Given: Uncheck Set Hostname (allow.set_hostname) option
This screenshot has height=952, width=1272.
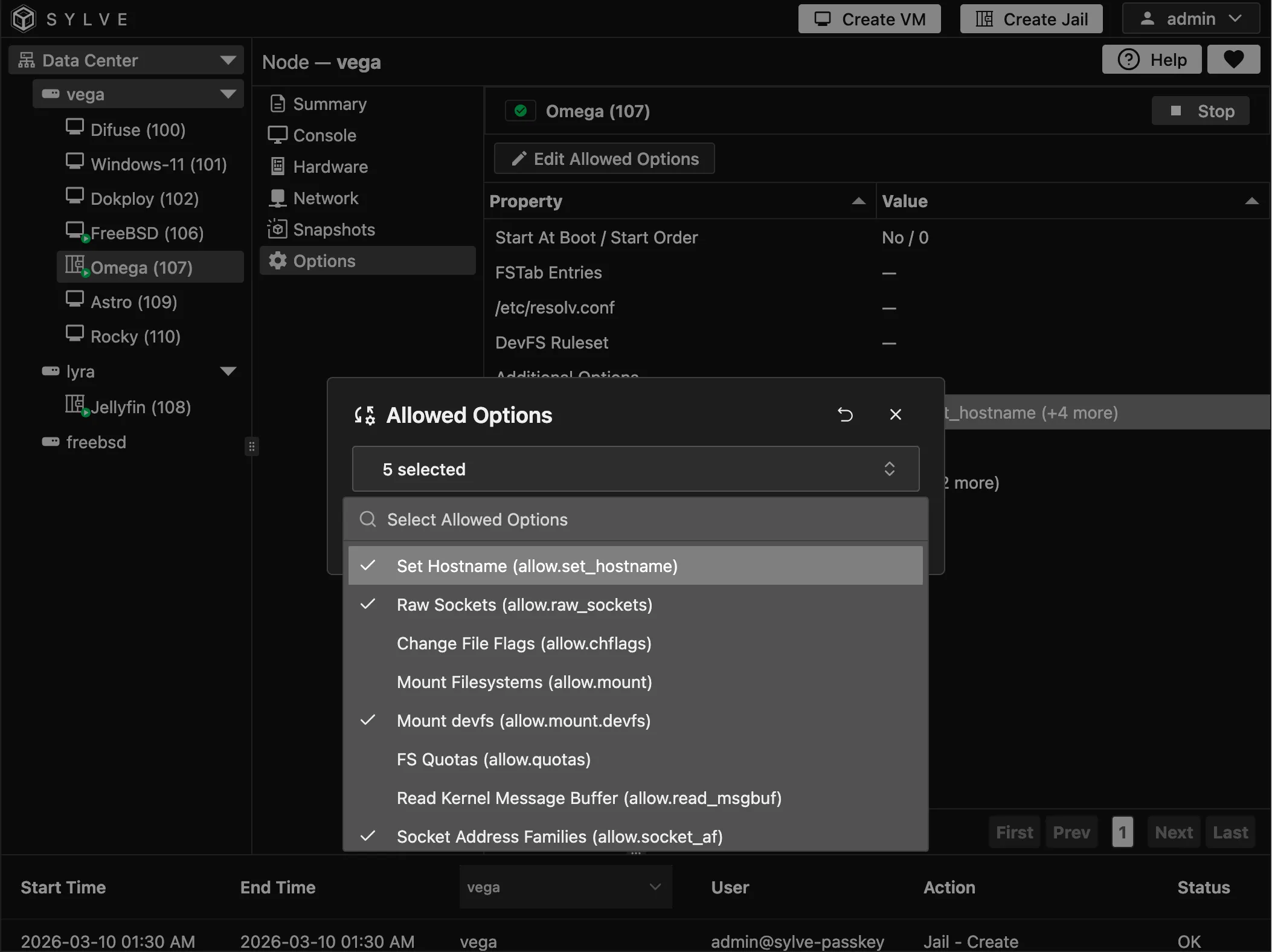Looking at the screenshot, I should tap(536, 566).
